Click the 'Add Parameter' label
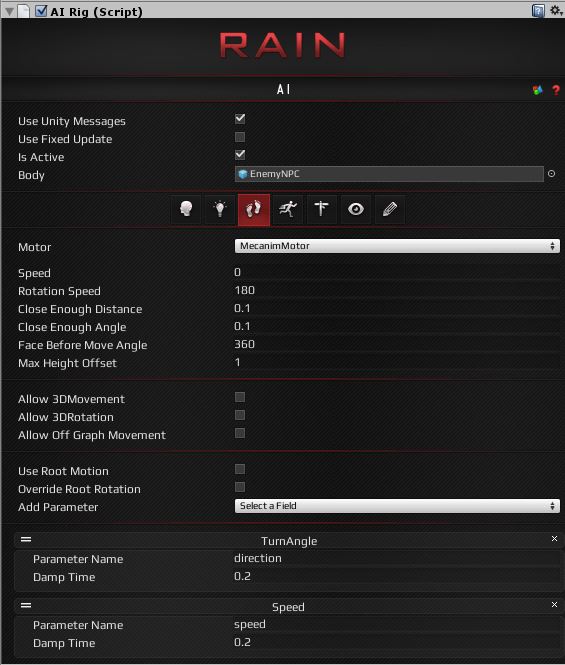This screenshot has height=665, width=565. pos(58,507)
